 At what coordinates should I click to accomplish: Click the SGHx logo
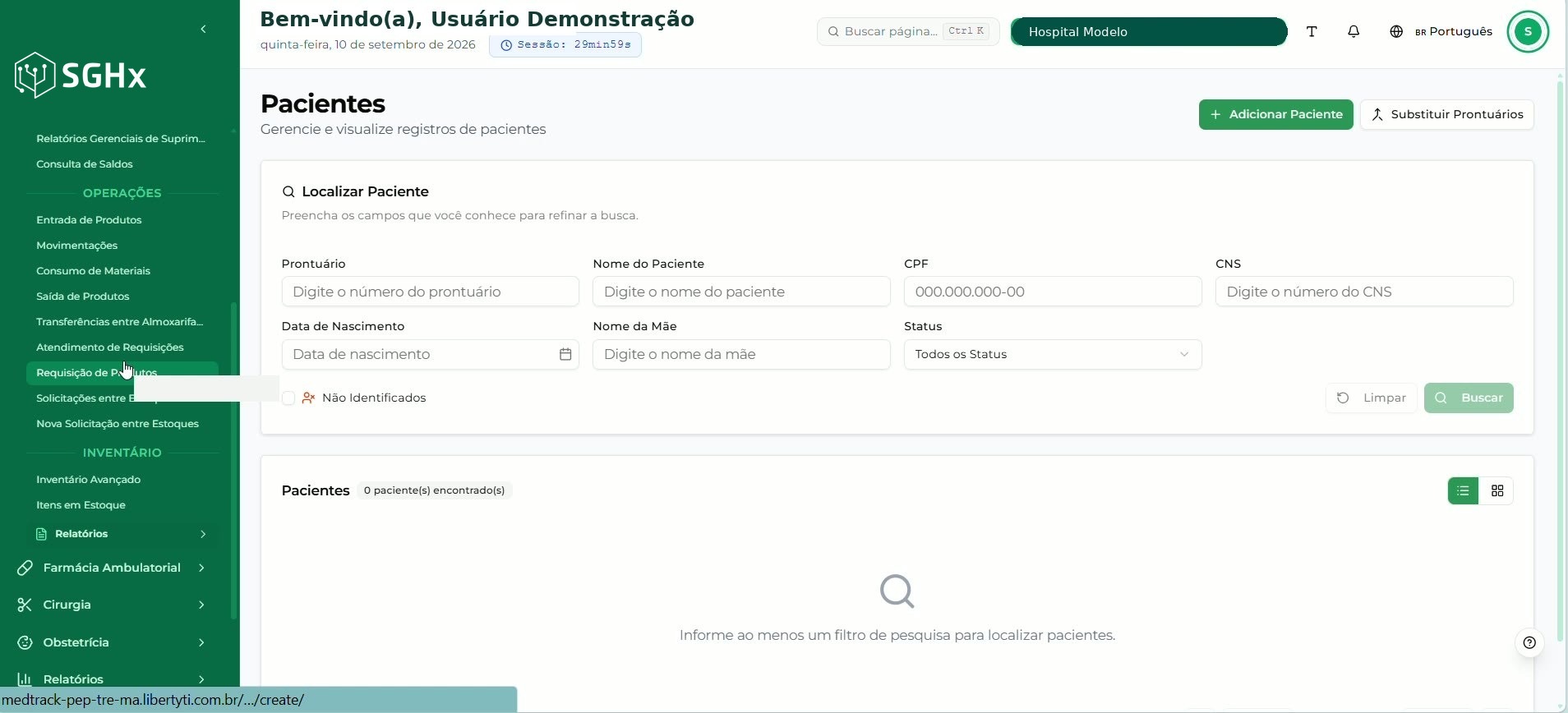tap(81, 76)
